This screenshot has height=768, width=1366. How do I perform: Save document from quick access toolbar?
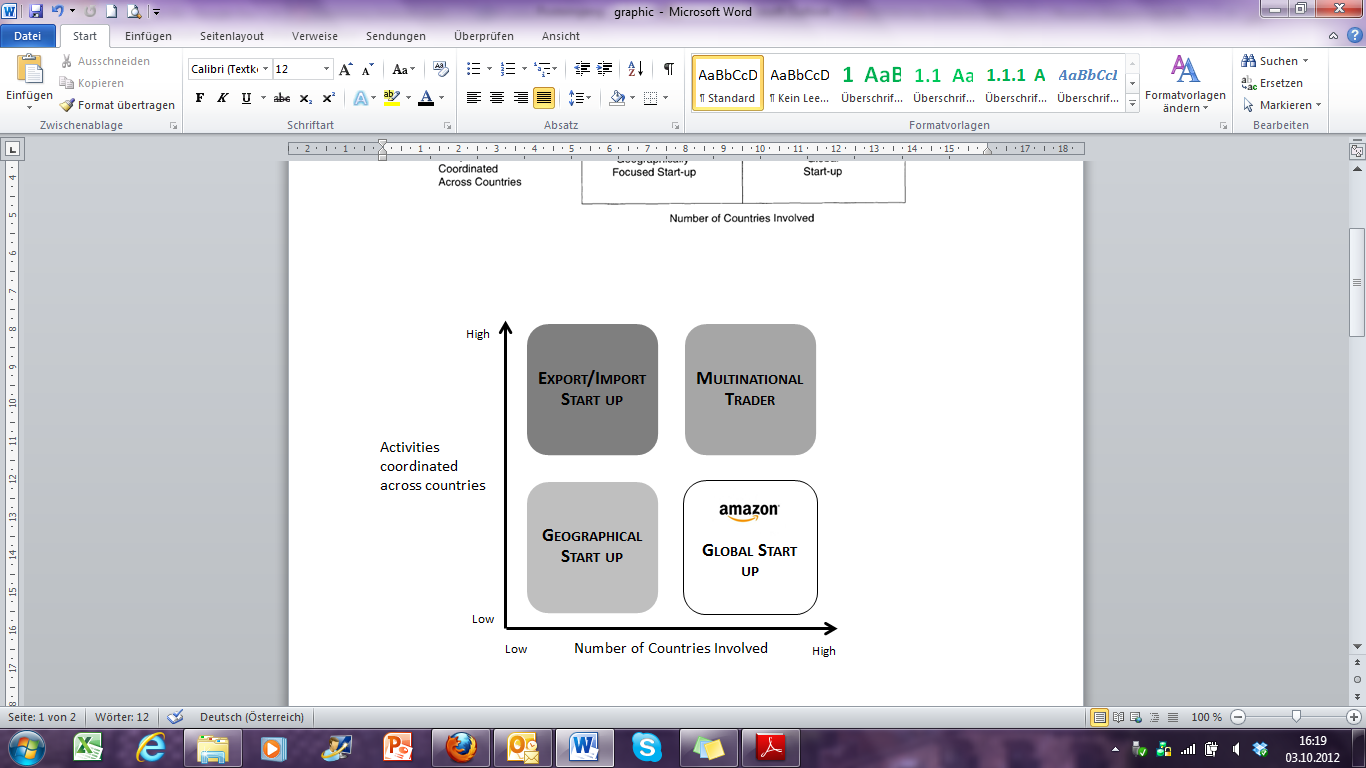coord(36,12)
